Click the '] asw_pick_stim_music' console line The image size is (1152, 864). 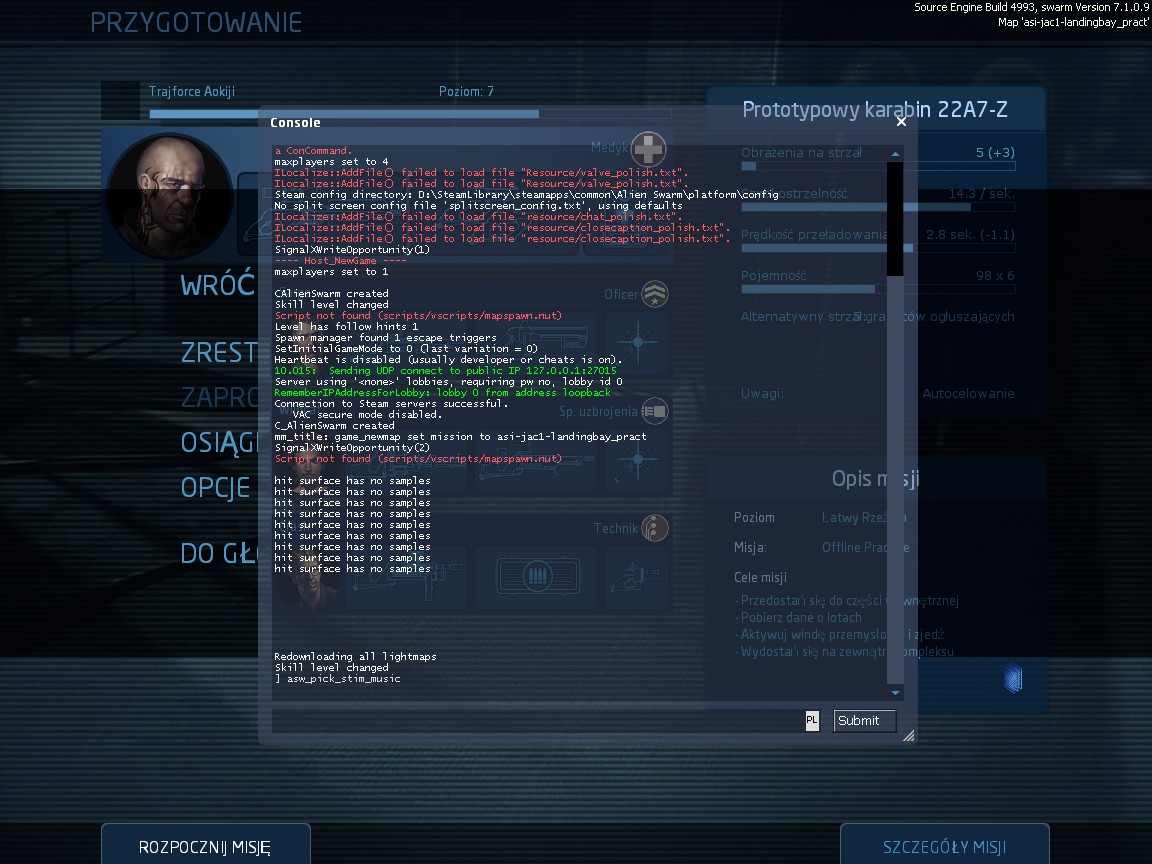337,679
